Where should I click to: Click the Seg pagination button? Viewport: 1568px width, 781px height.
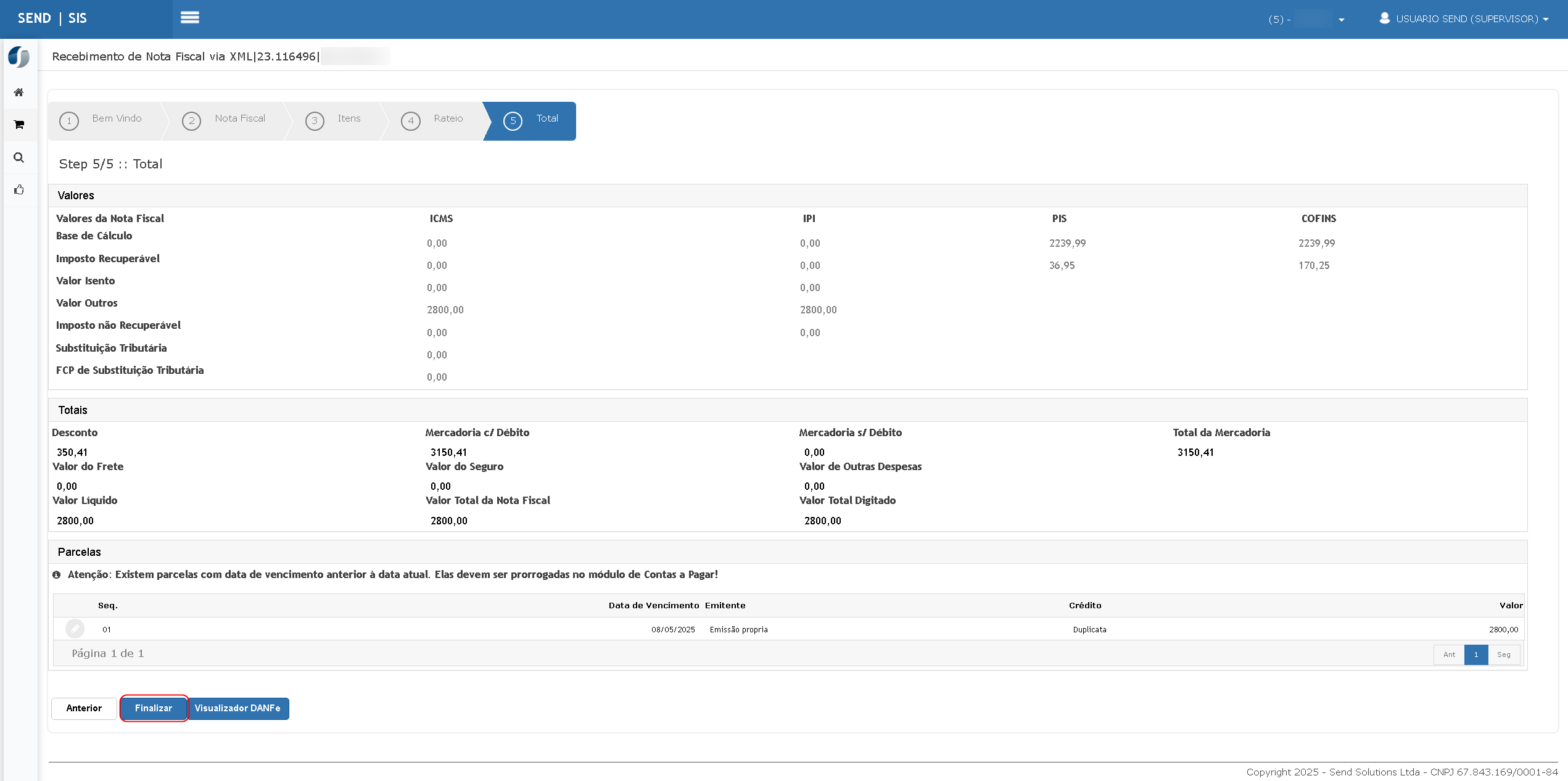coord(1504,655)
